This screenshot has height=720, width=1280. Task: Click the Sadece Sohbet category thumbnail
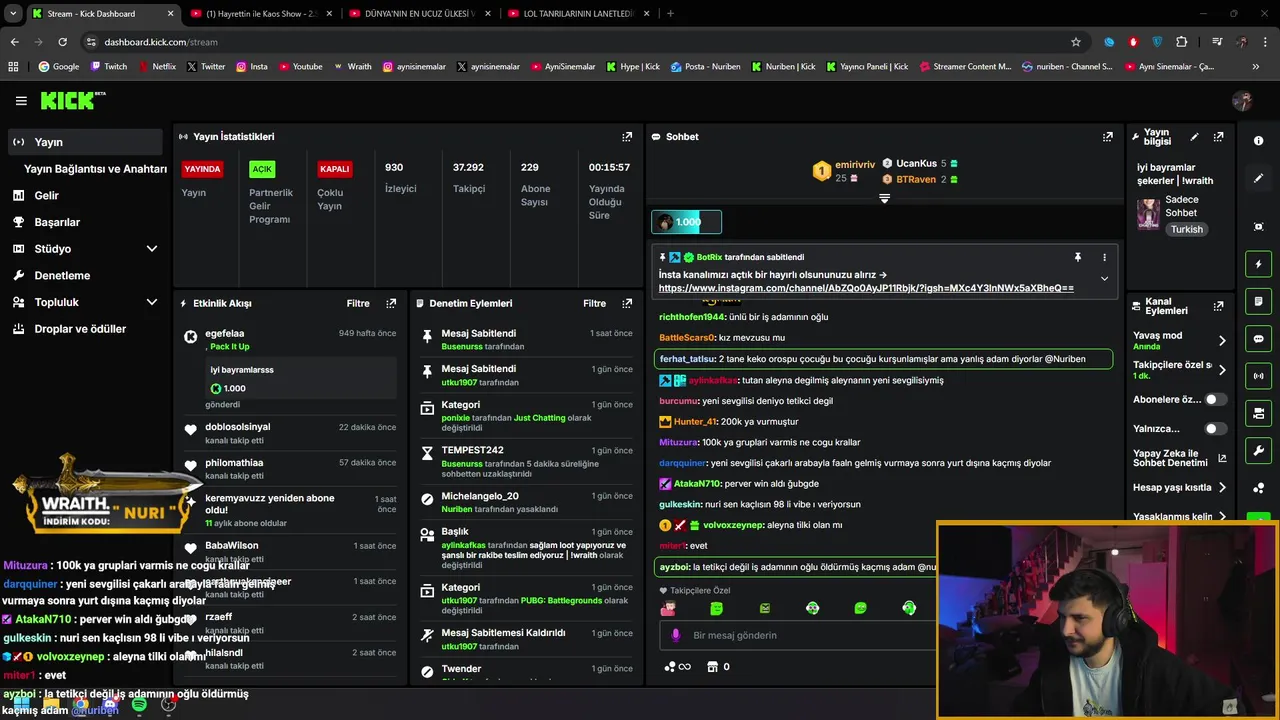pos(1148,214)
